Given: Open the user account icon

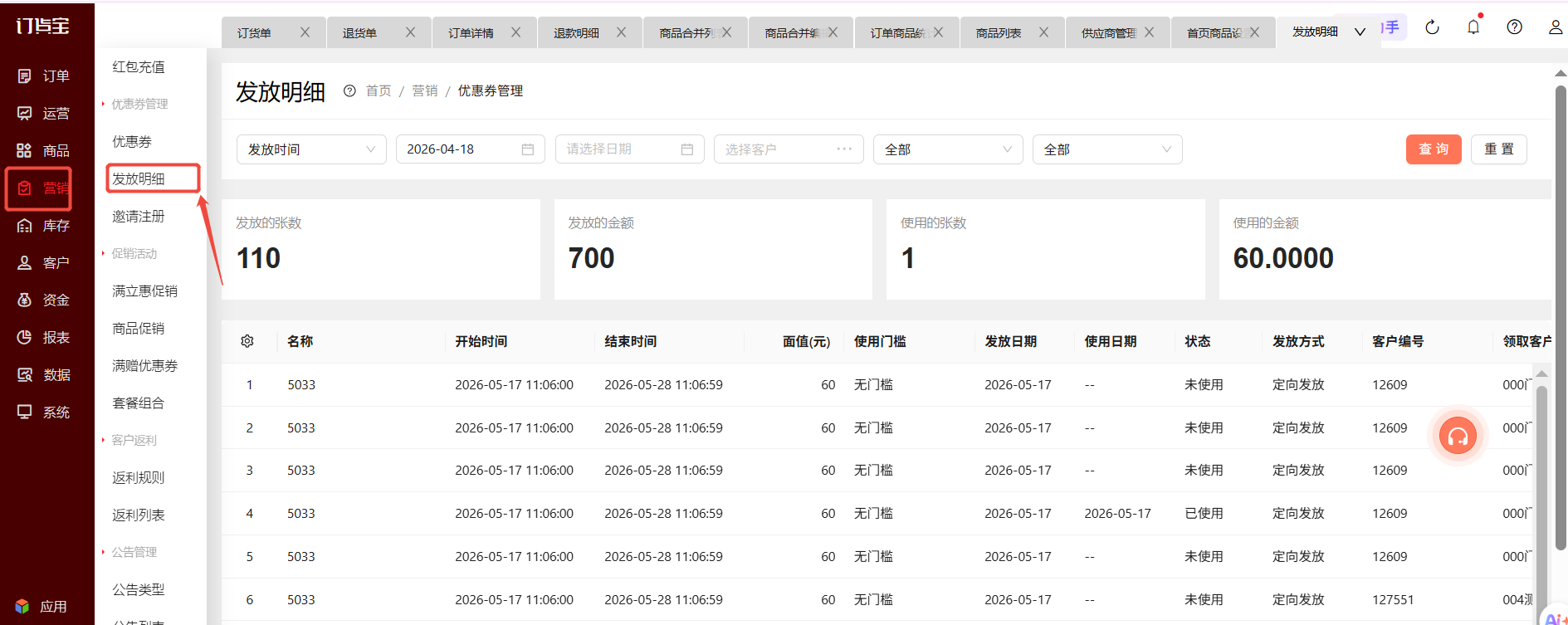Looking at the screenshot, I should pos(1556,27).
